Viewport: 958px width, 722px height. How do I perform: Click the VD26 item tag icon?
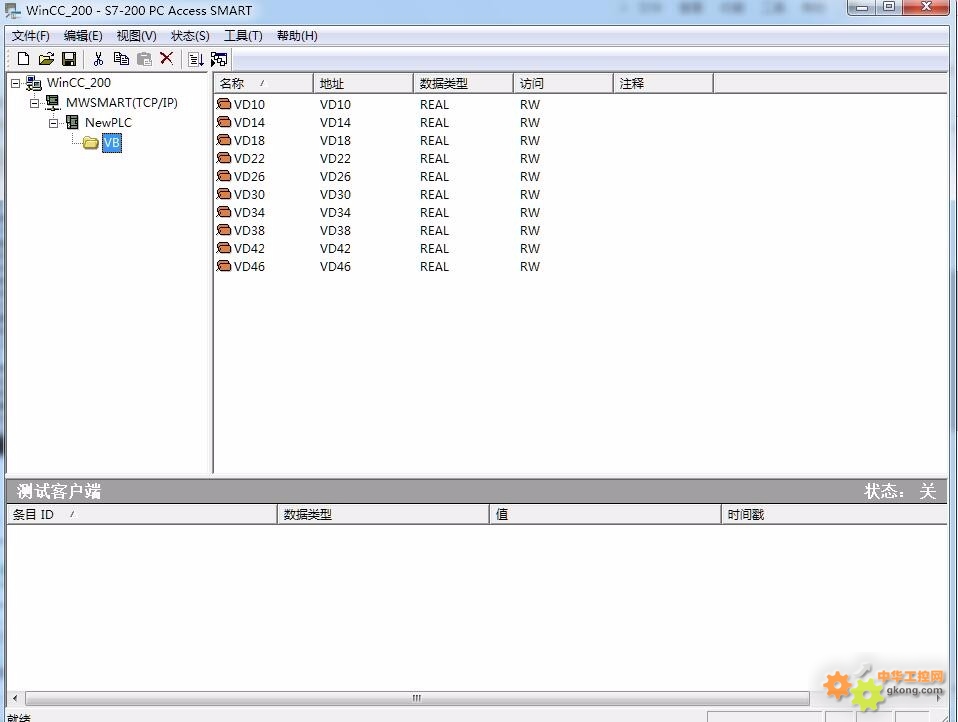tap(224, 176)
